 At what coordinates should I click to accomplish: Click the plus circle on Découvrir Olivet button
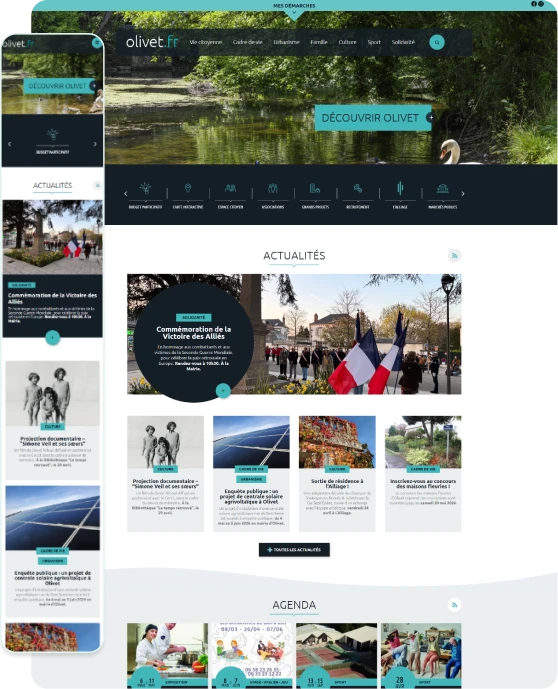point(431,117)
